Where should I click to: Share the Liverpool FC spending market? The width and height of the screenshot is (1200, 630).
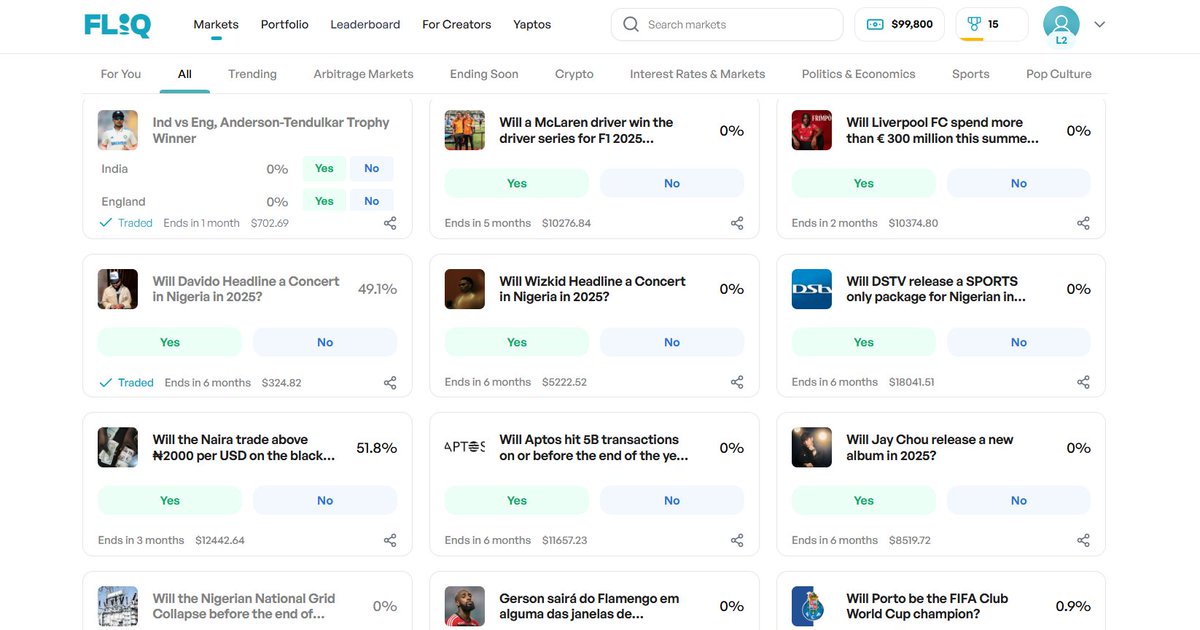pos(1083,223)
